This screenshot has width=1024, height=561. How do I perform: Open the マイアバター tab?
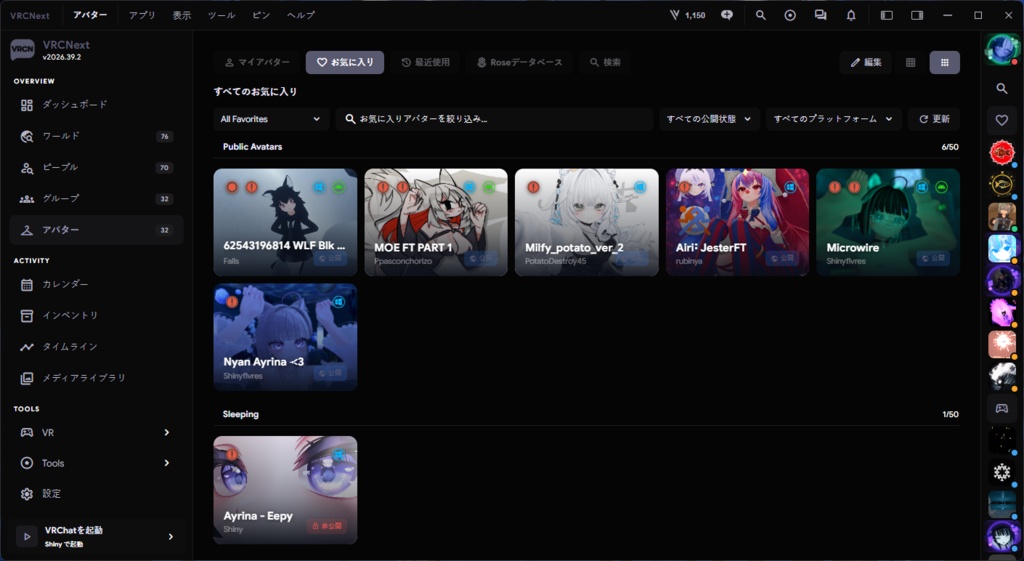coord(257,63)
